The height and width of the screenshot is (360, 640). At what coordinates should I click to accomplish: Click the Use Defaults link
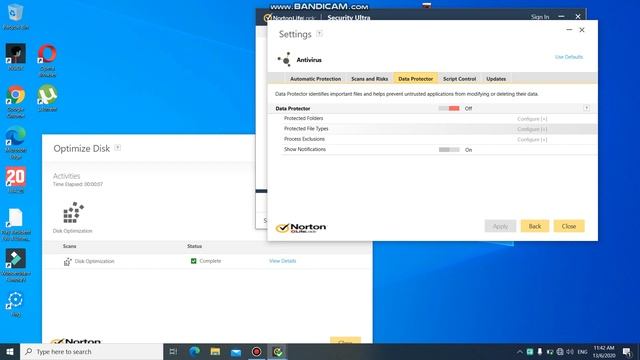569,57
